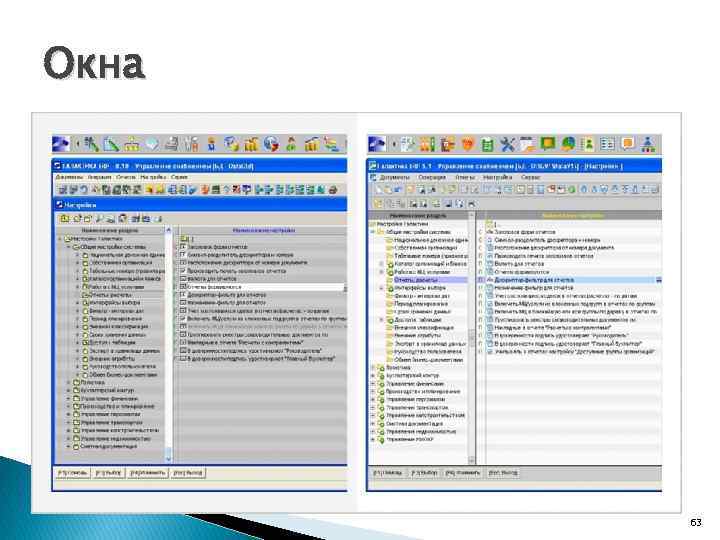Select row Валюта для отчетов in left window list
Screen dimensions: 720x540
pyautogui.click(x=262, y=279)
